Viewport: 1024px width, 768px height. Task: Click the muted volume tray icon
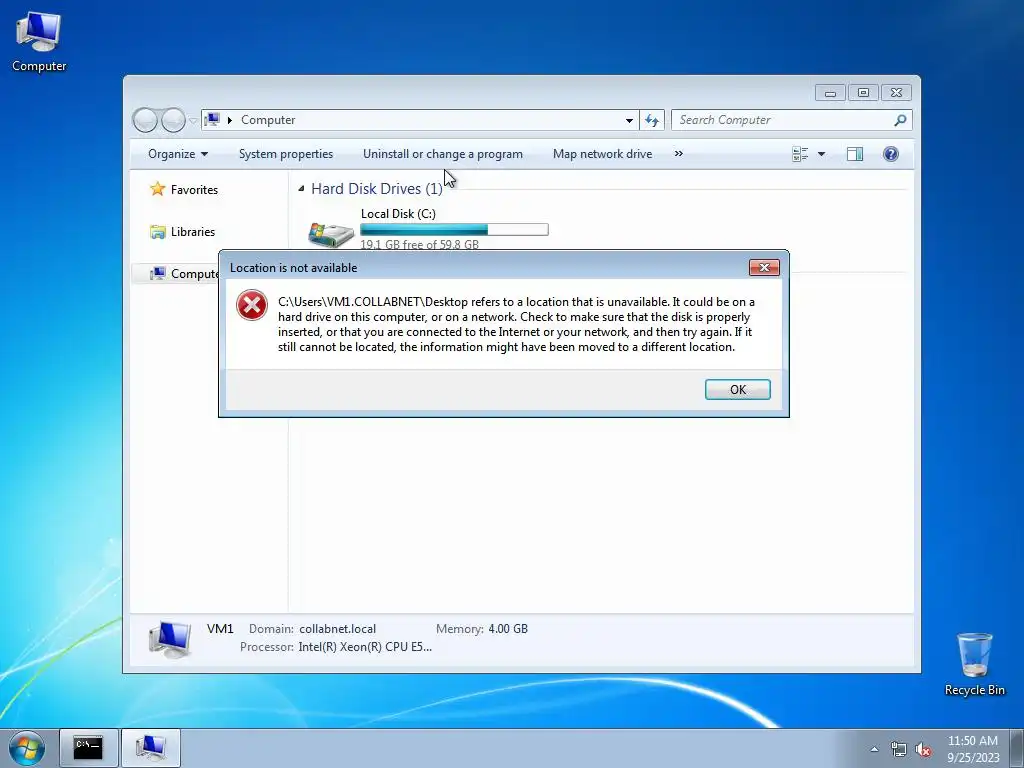[923, 749]
